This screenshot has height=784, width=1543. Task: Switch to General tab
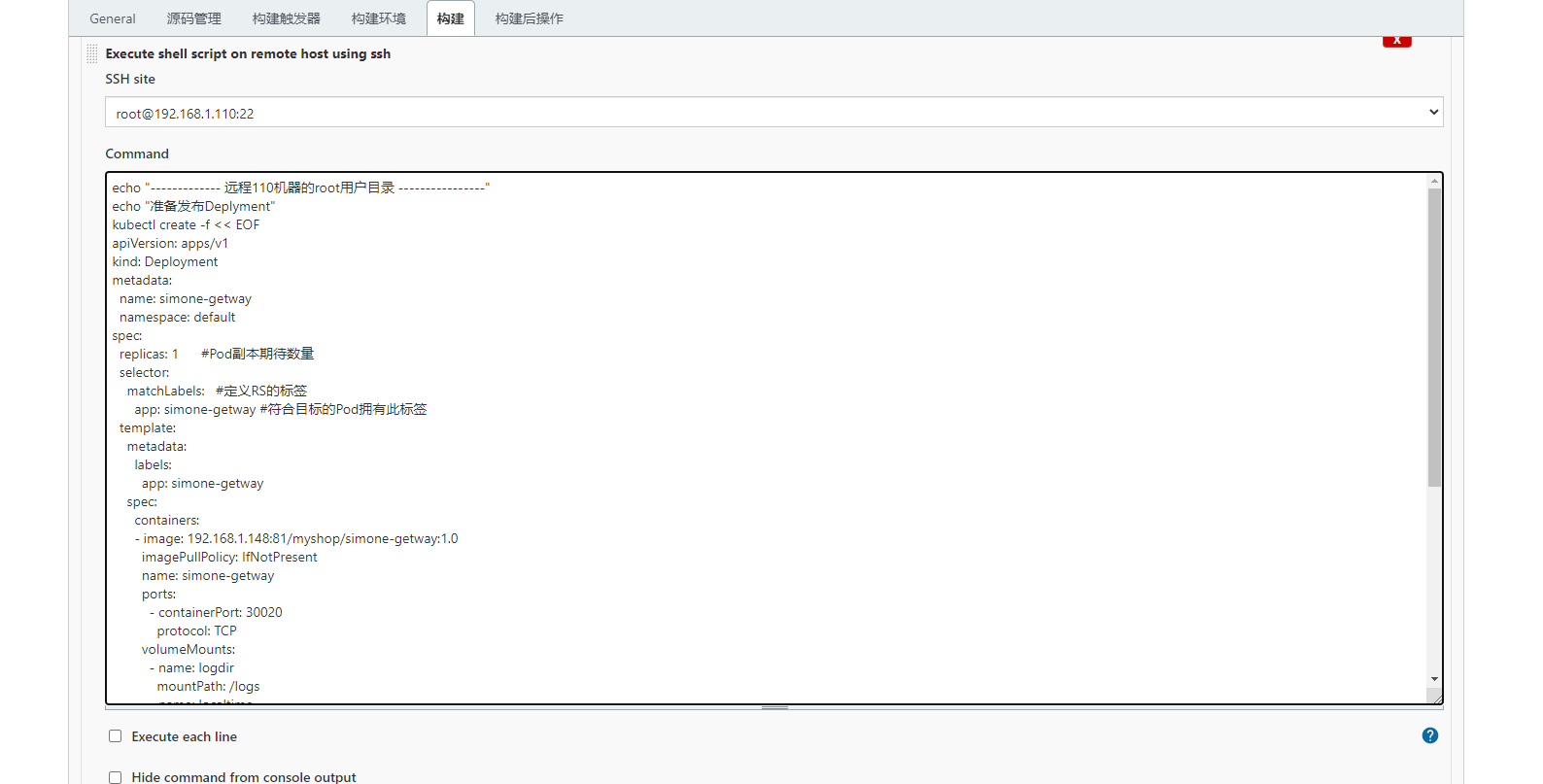(113, 18)
